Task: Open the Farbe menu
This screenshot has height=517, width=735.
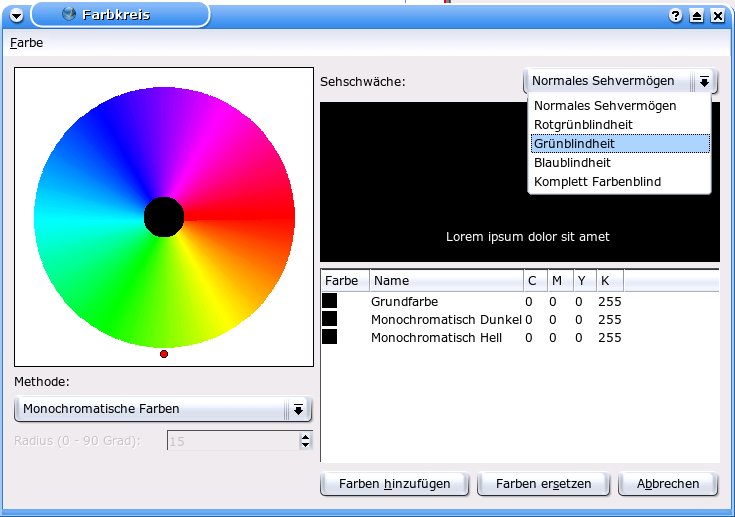Action: pos(27,43)
